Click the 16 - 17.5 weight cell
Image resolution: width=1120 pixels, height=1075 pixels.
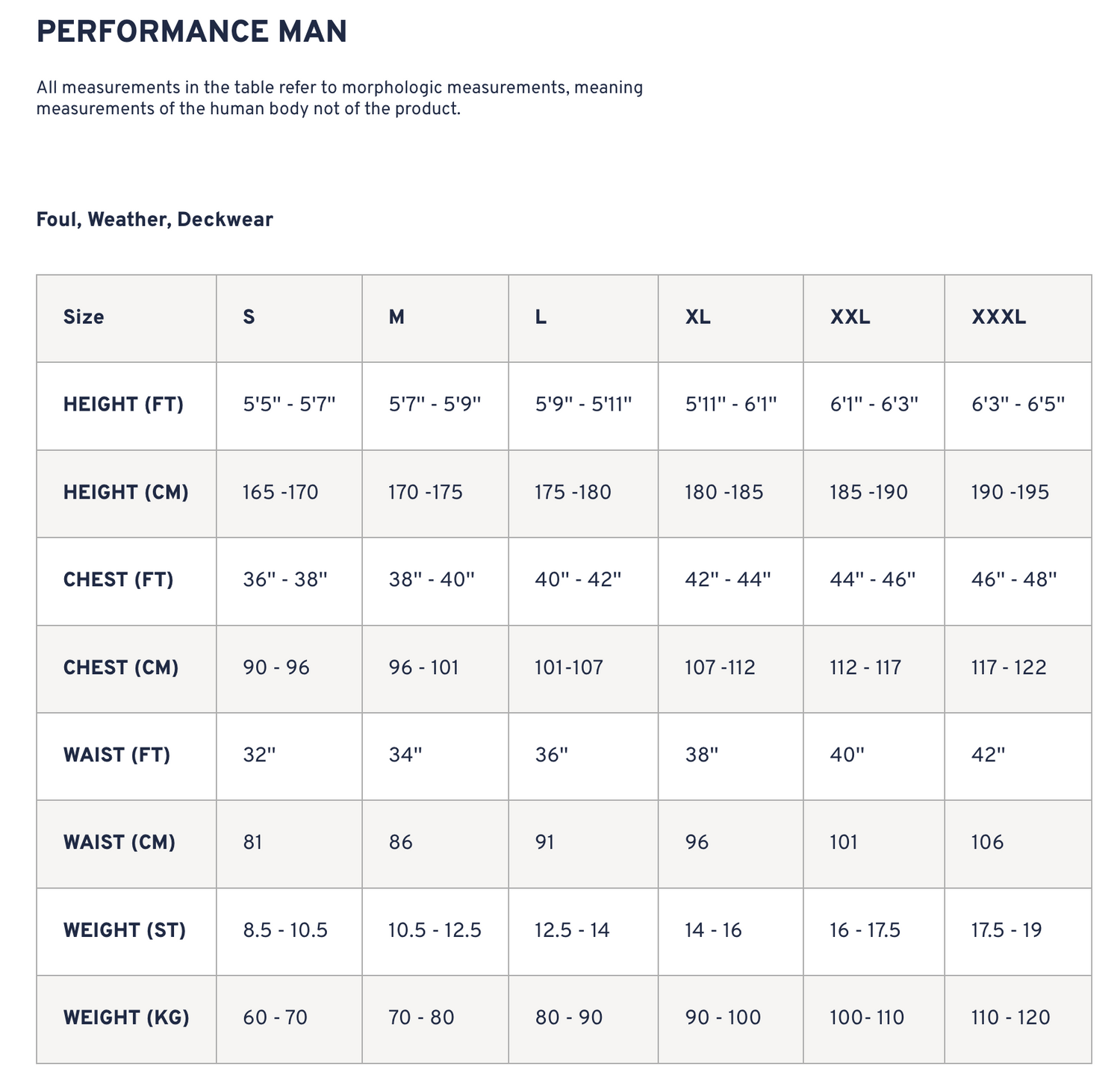(865, 930)
